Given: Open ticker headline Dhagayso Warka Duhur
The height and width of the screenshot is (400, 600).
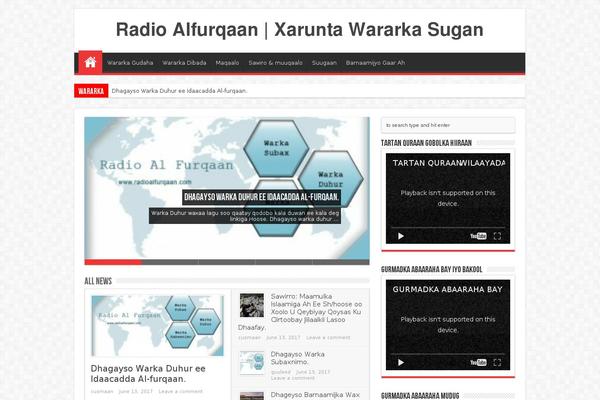Looking at the screenshot, I should click(x=179, y=91).
